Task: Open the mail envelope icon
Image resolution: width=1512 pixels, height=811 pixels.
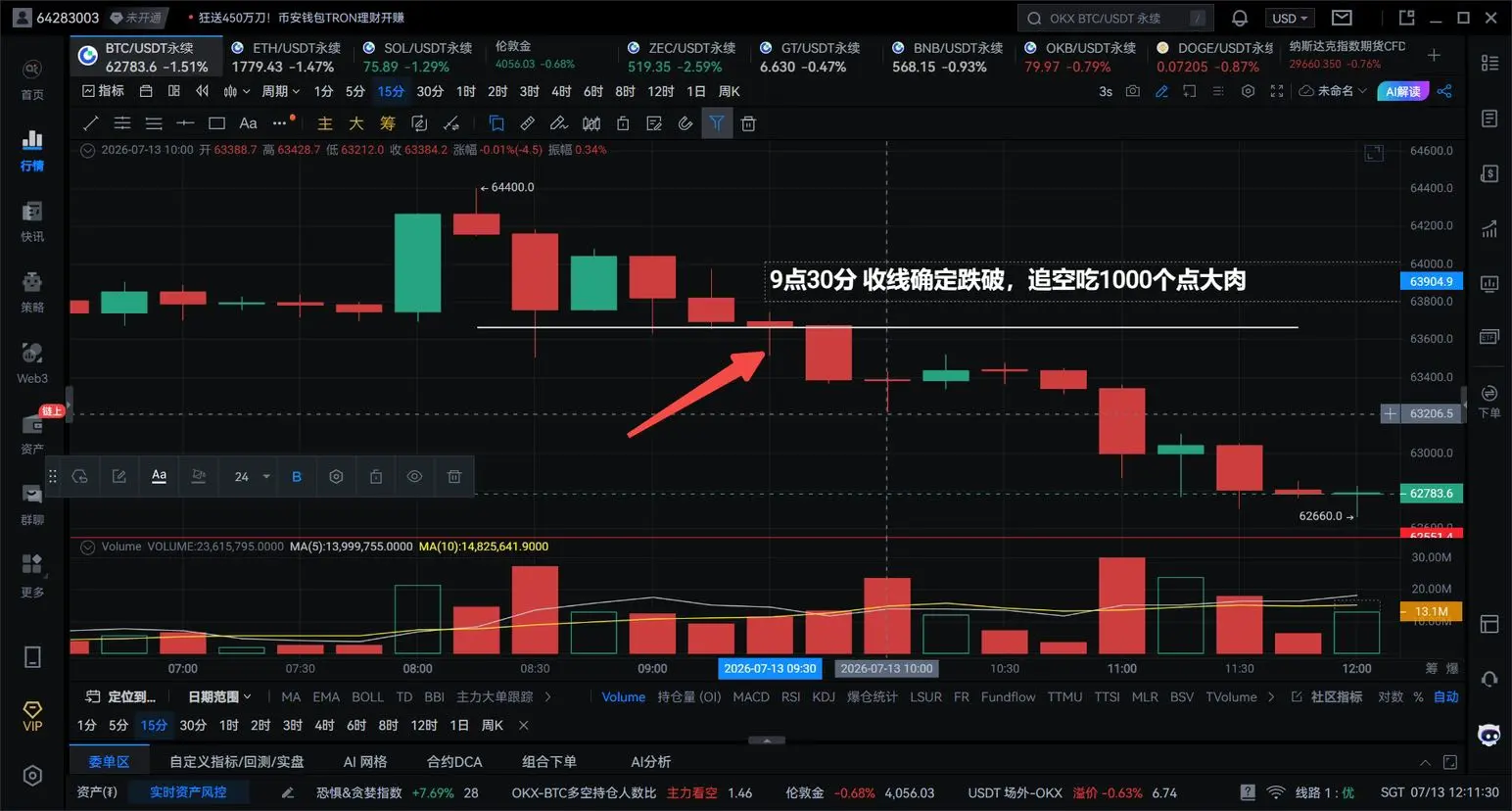Action: [x=1342, y=18]
